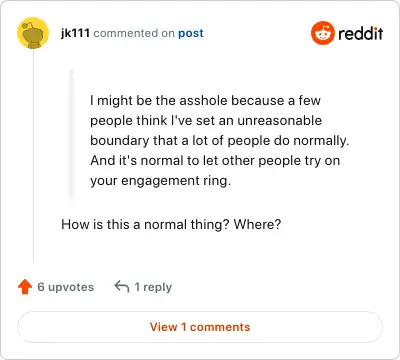Click the "6 upvotes" count label
Viewport: 400px width, 360px height.
[66, 287]
